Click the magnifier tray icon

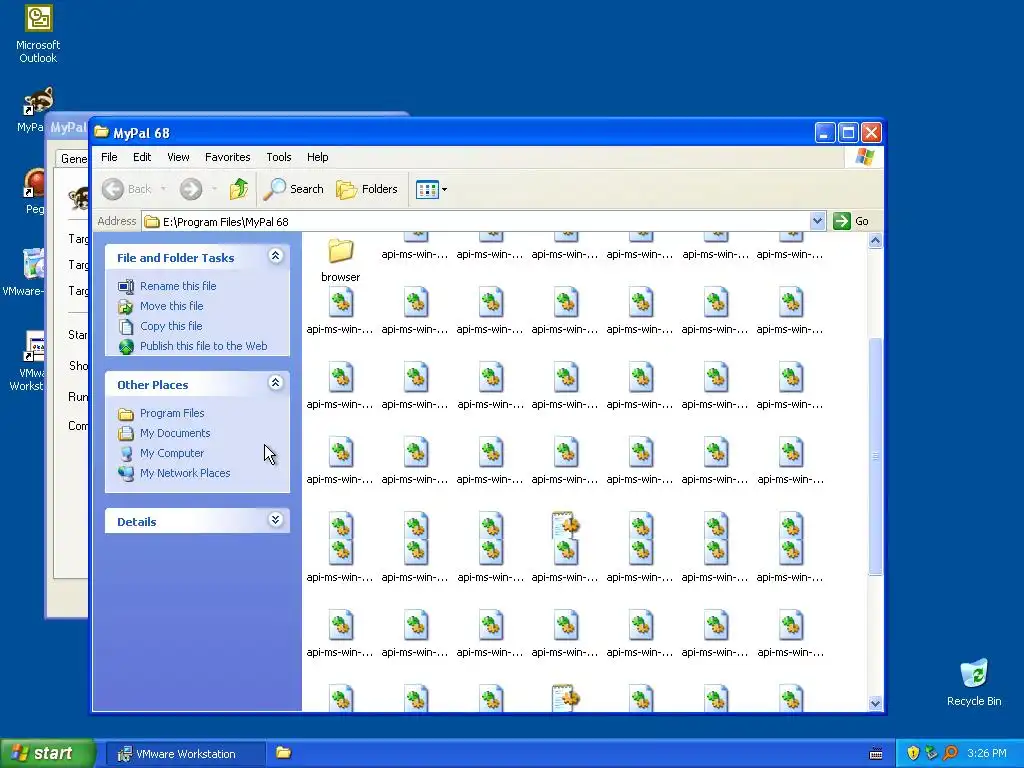click(x=950, y=754)
